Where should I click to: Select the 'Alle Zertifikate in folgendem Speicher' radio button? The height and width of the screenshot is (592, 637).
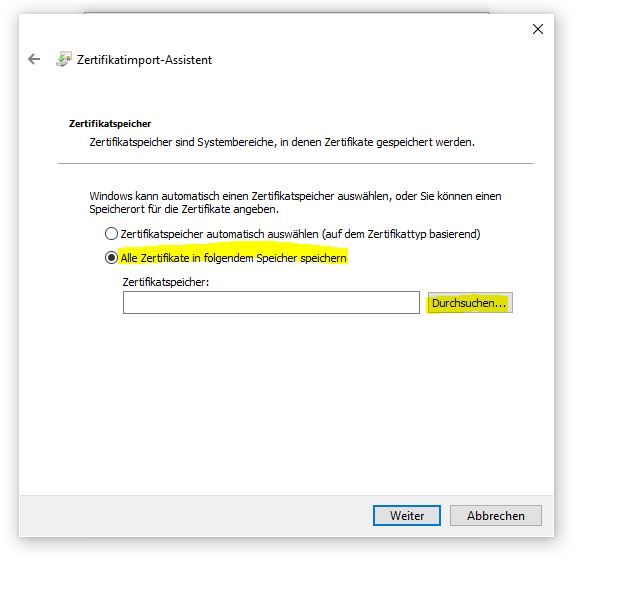pos(111,258)
